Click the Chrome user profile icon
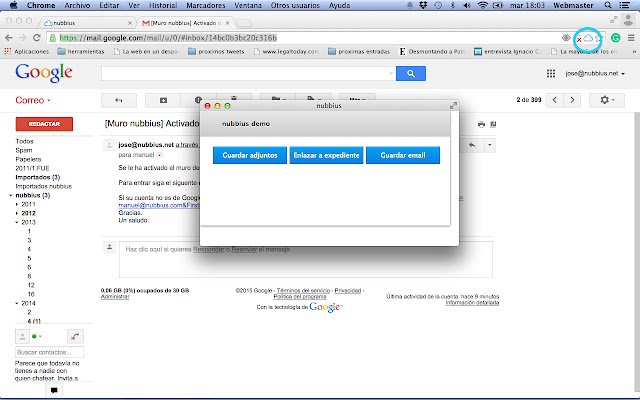This screenshot has width=640, height=400. coord(629,20)
